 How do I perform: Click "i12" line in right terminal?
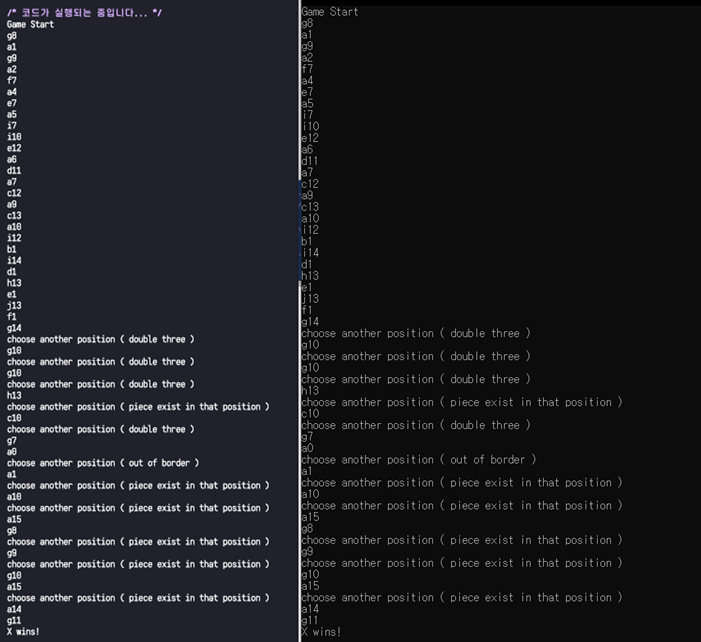(x=310, y=230)
